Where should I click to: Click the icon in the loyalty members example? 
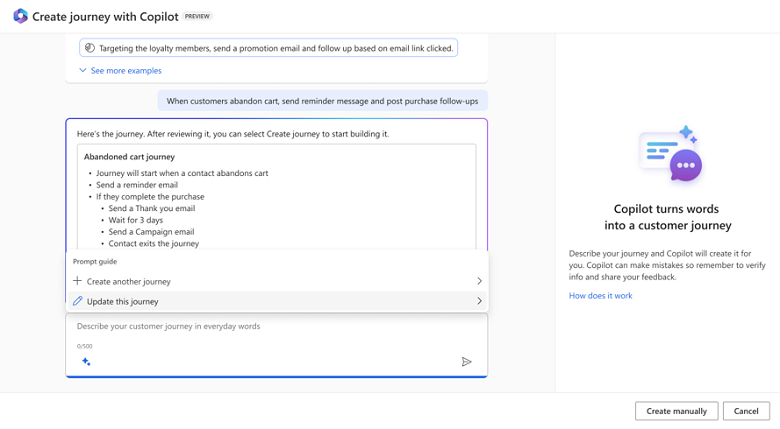tap(90, 48)
